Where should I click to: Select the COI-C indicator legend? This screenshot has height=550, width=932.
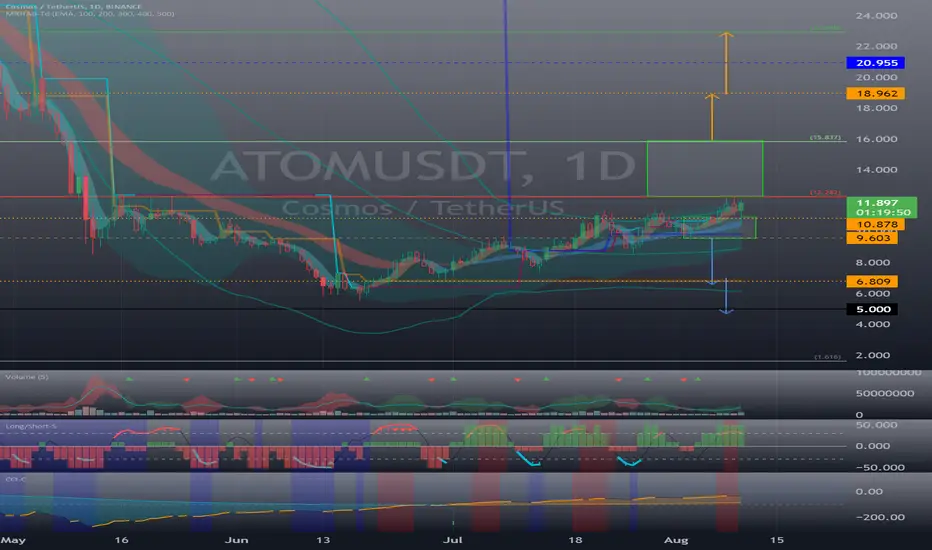pos(15,479)
